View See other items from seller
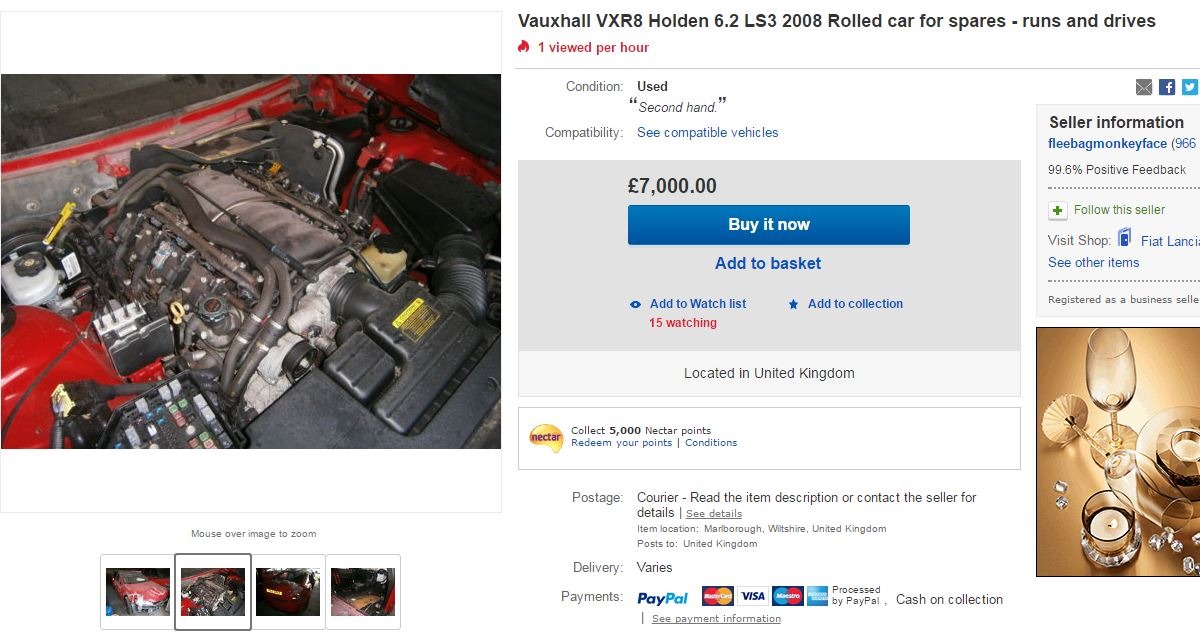1200x632 pixels. click(x=1093, y=262)
